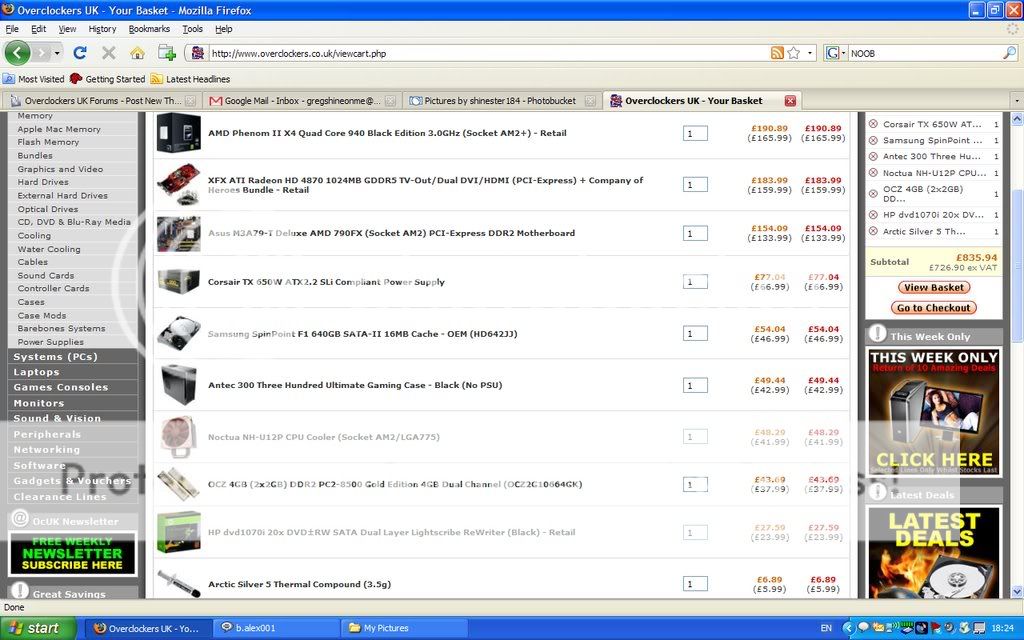Open a new tab with toolbar icon
The image size is (1024, 640).
pos(166,53)
